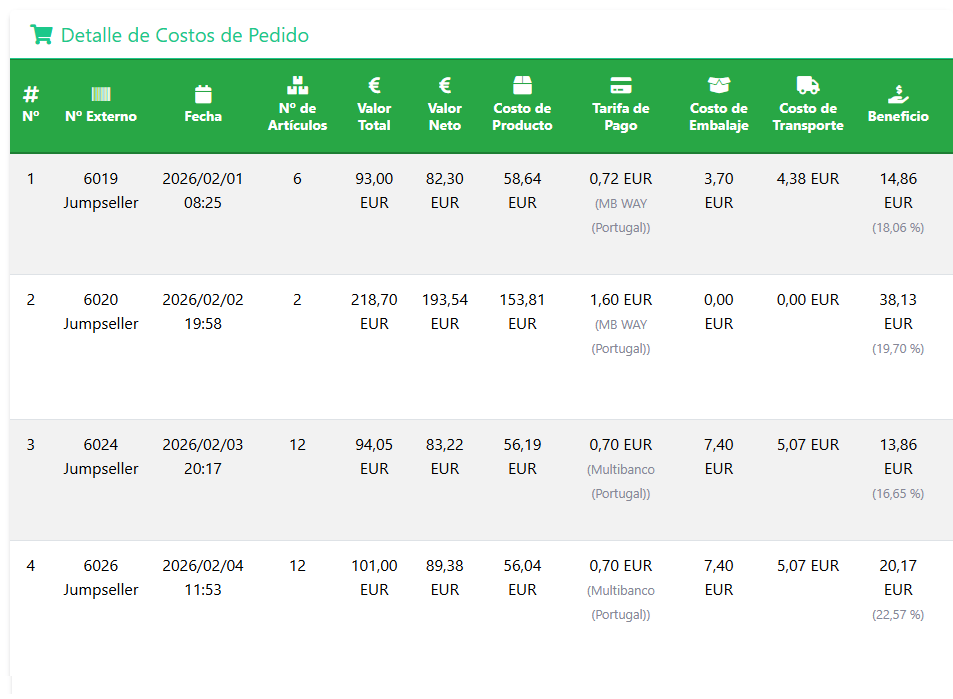The height and width of the screenshot is (699, 953).
Task: Click the calendar icon above Fecha
Action: click(203, 94)
